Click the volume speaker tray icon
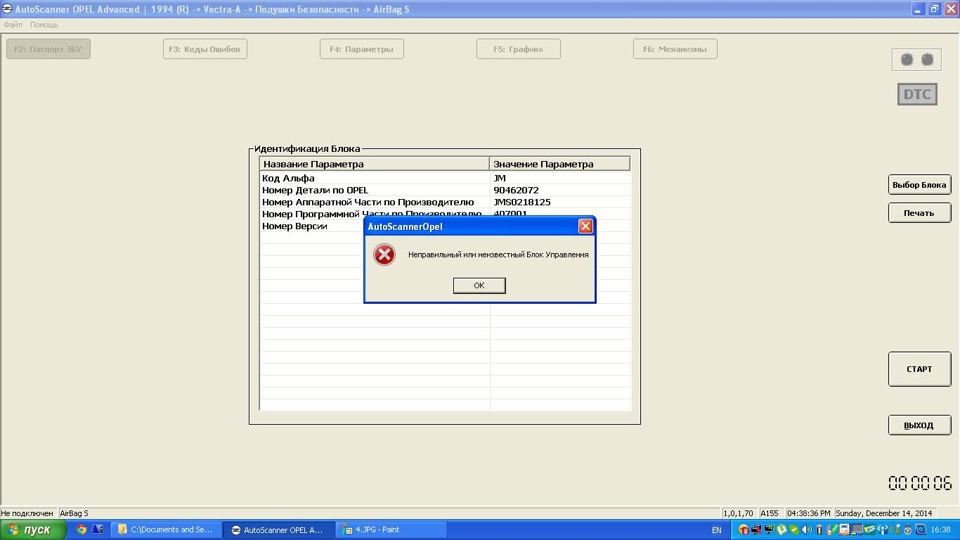960x540 pixels. [x=806, y=530]
